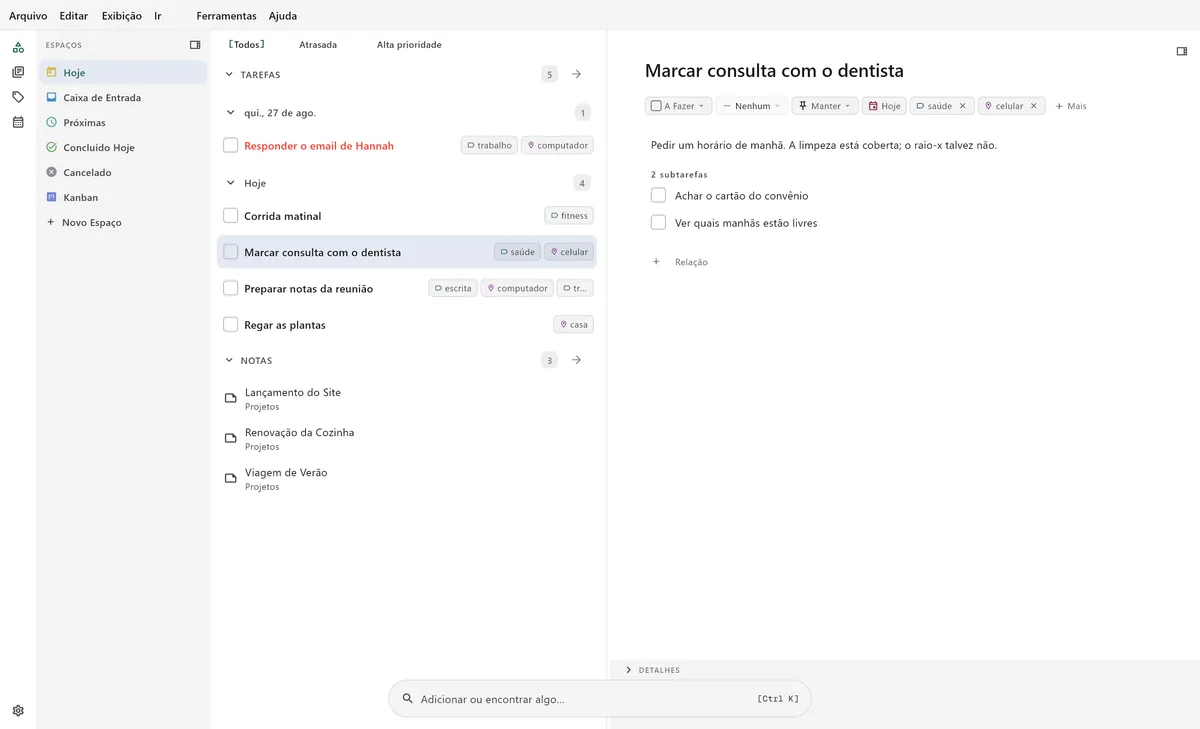Click the Hoje date chip

point(884,106)
